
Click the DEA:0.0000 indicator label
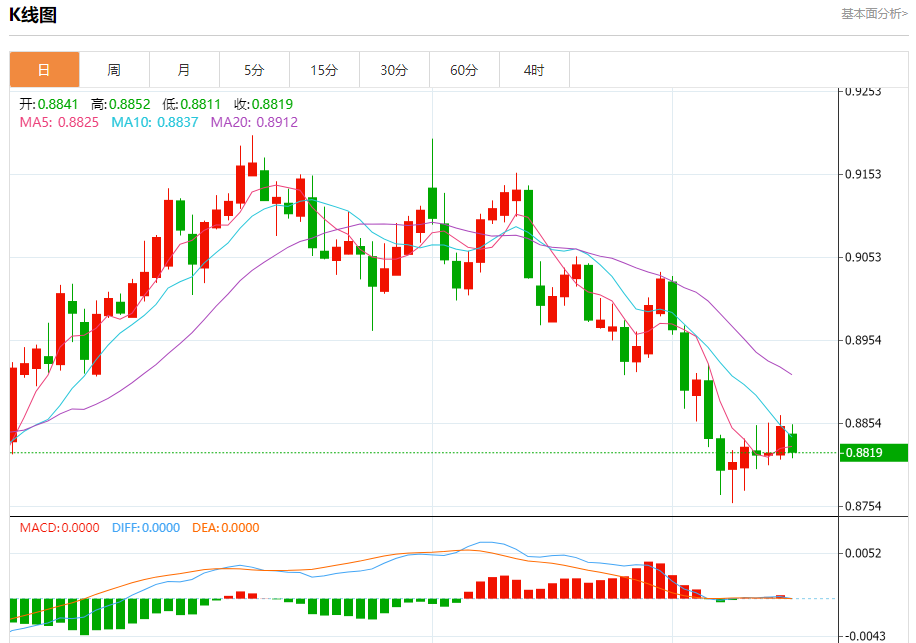[x=225, y=528]
